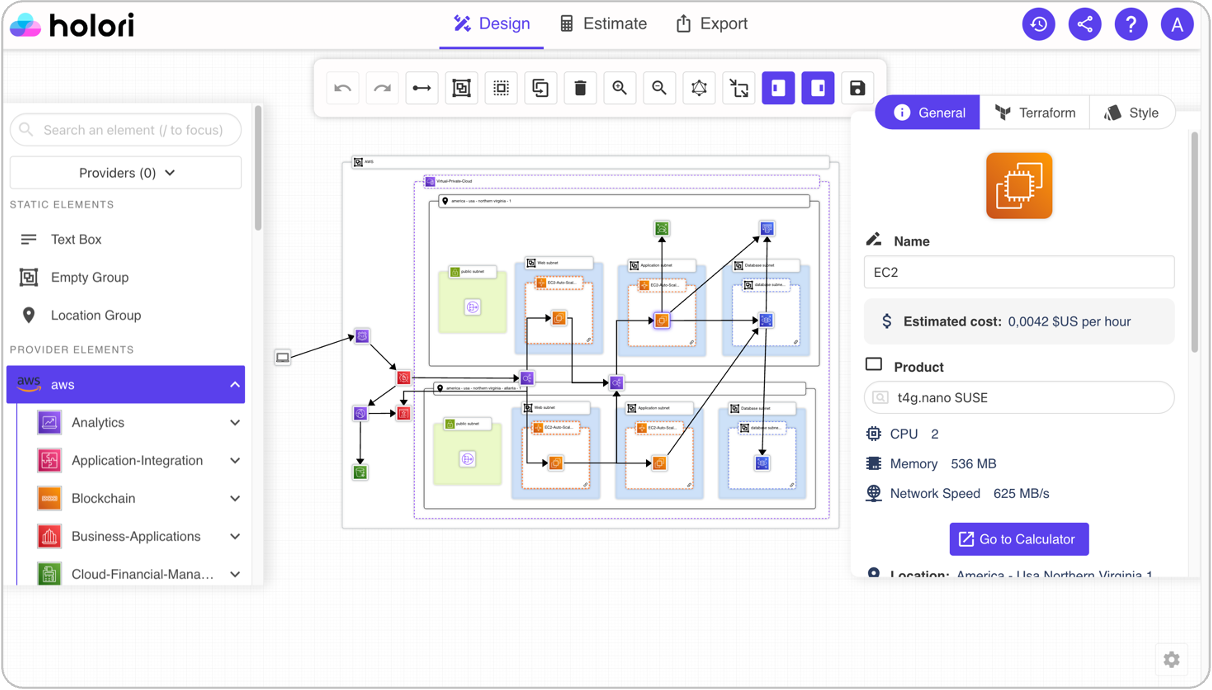Viewport: 1212px width, 690px height.
Task: Open help via the question mark icon
Action: (x=1130, y=24)
